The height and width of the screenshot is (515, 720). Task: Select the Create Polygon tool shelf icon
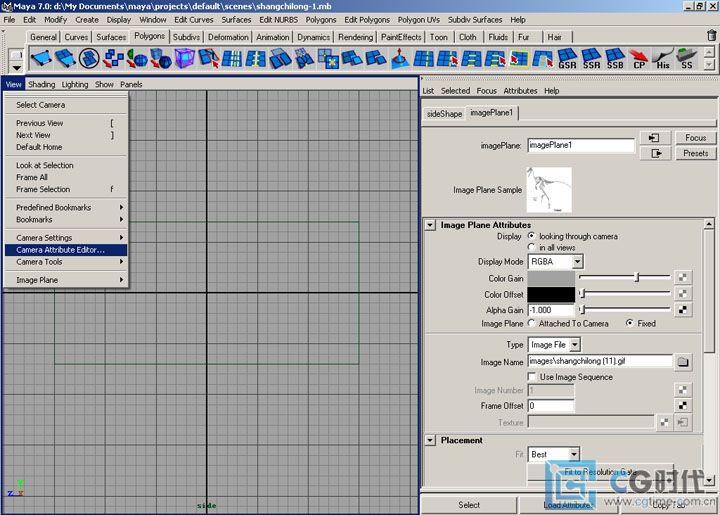click(x=41, y=59)
